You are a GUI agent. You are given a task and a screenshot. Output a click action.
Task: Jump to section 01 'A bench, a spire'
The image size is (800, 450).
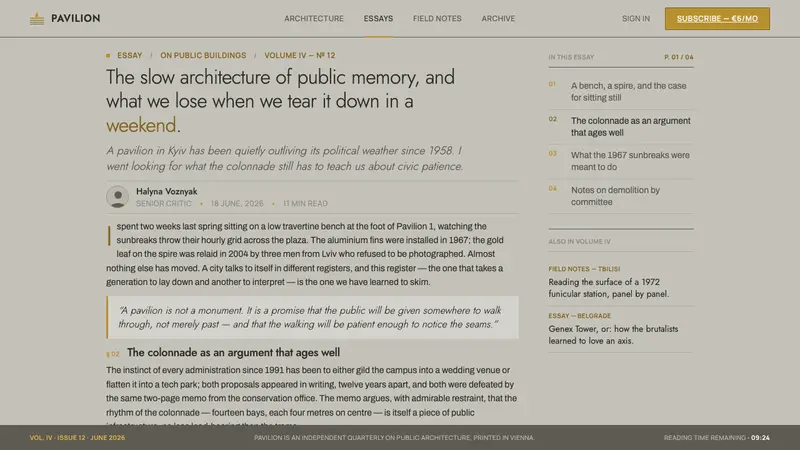click(x=621, y=92)
